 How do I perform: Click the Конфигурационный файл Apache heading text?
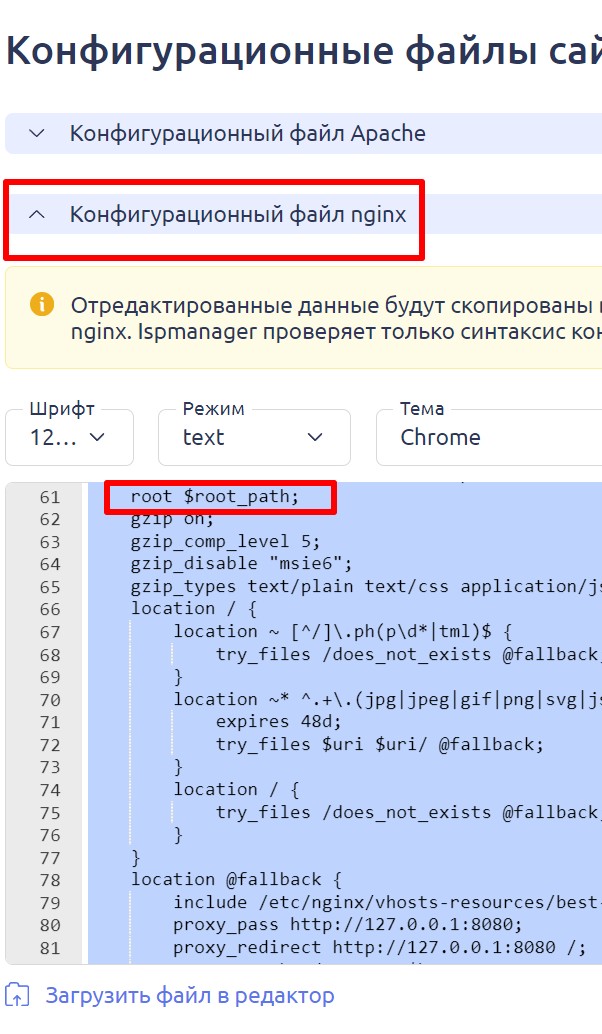pos(247,133)
